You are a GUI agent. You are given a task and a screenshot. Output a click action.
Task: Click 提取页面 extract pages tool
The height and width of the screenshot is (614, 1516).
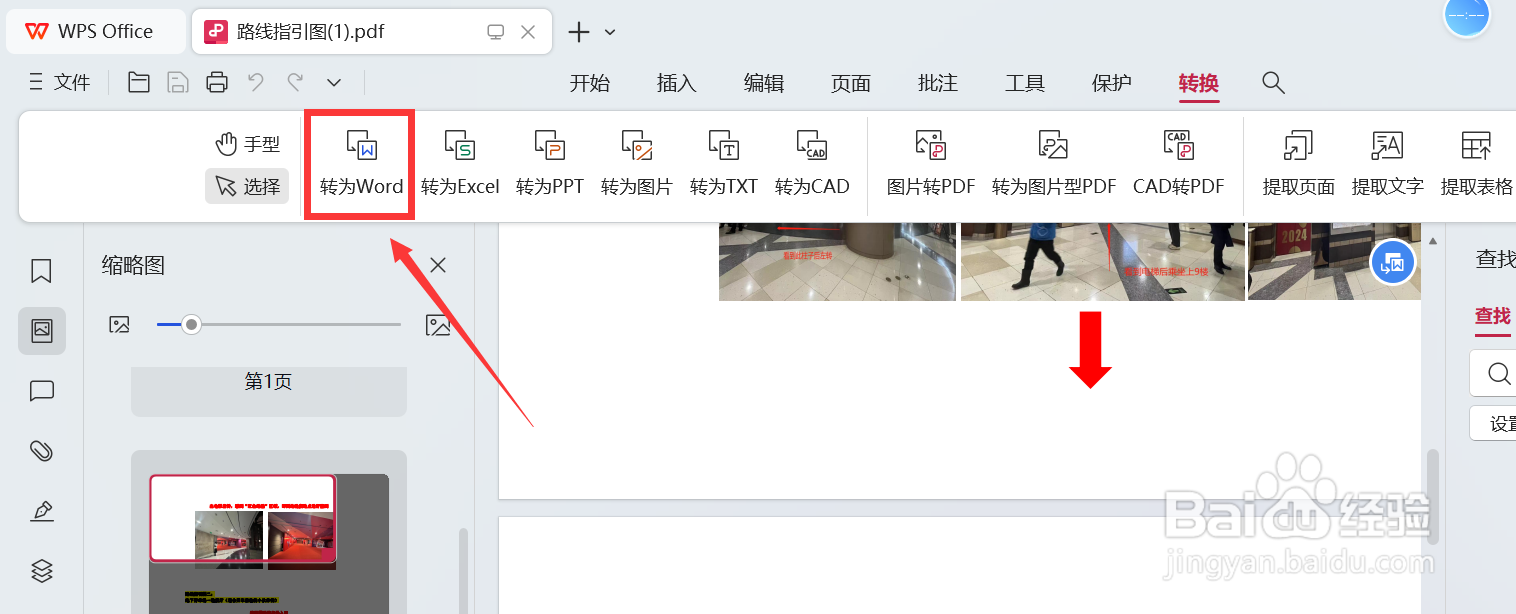(1298, 165)
